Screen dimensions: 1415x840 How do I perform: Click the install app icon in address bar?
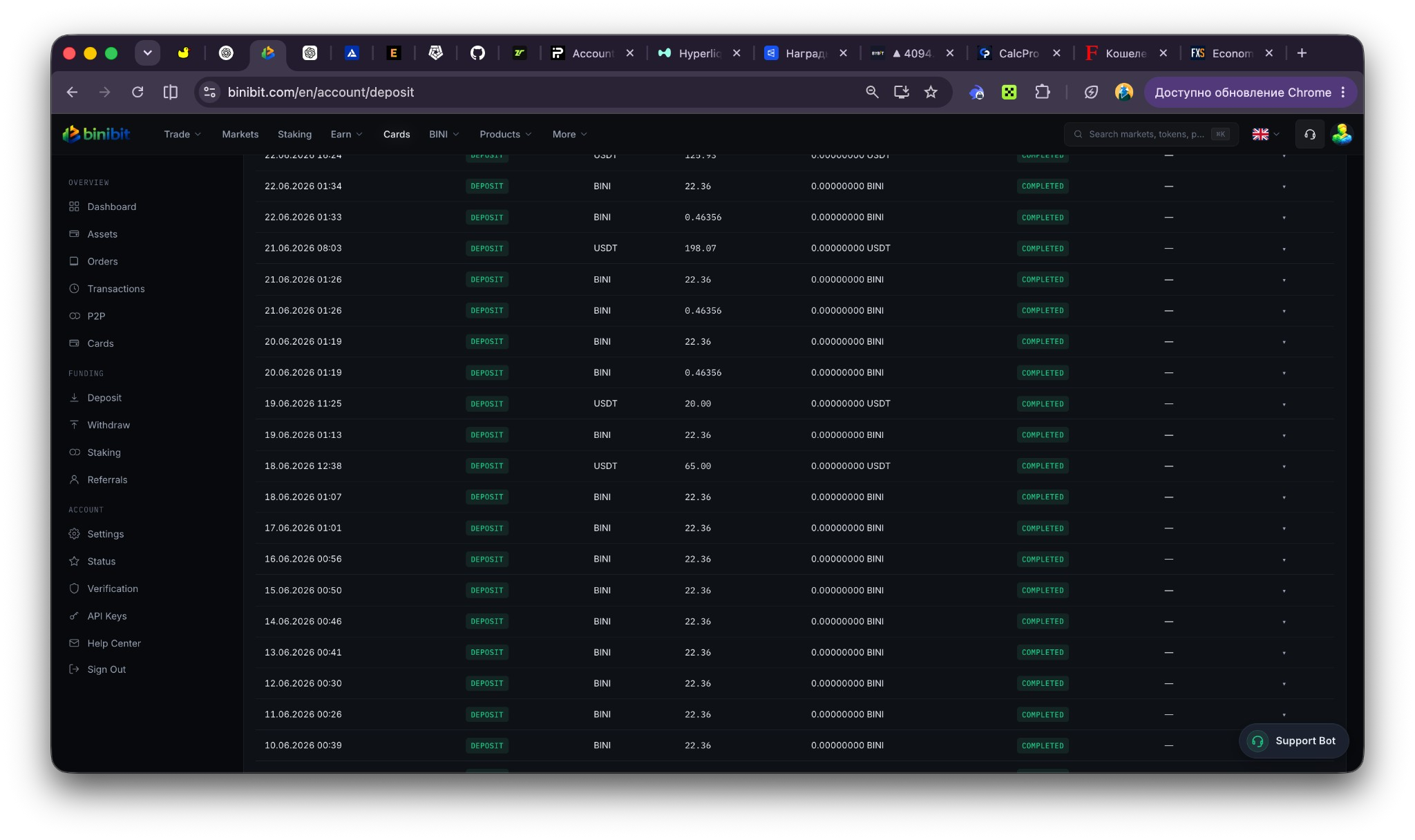click(901, 92)
